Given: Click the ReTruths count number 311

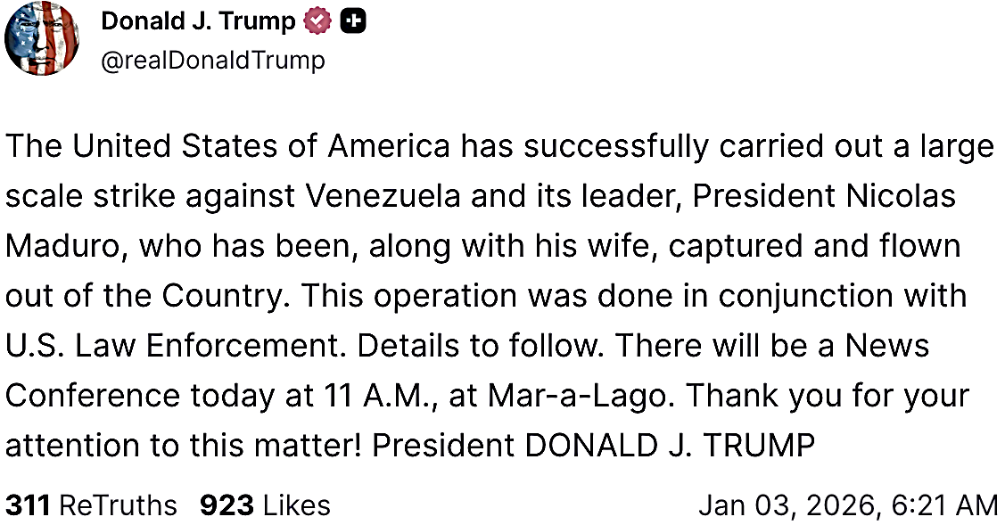Looking at the screenshot, I should (27, 505).
